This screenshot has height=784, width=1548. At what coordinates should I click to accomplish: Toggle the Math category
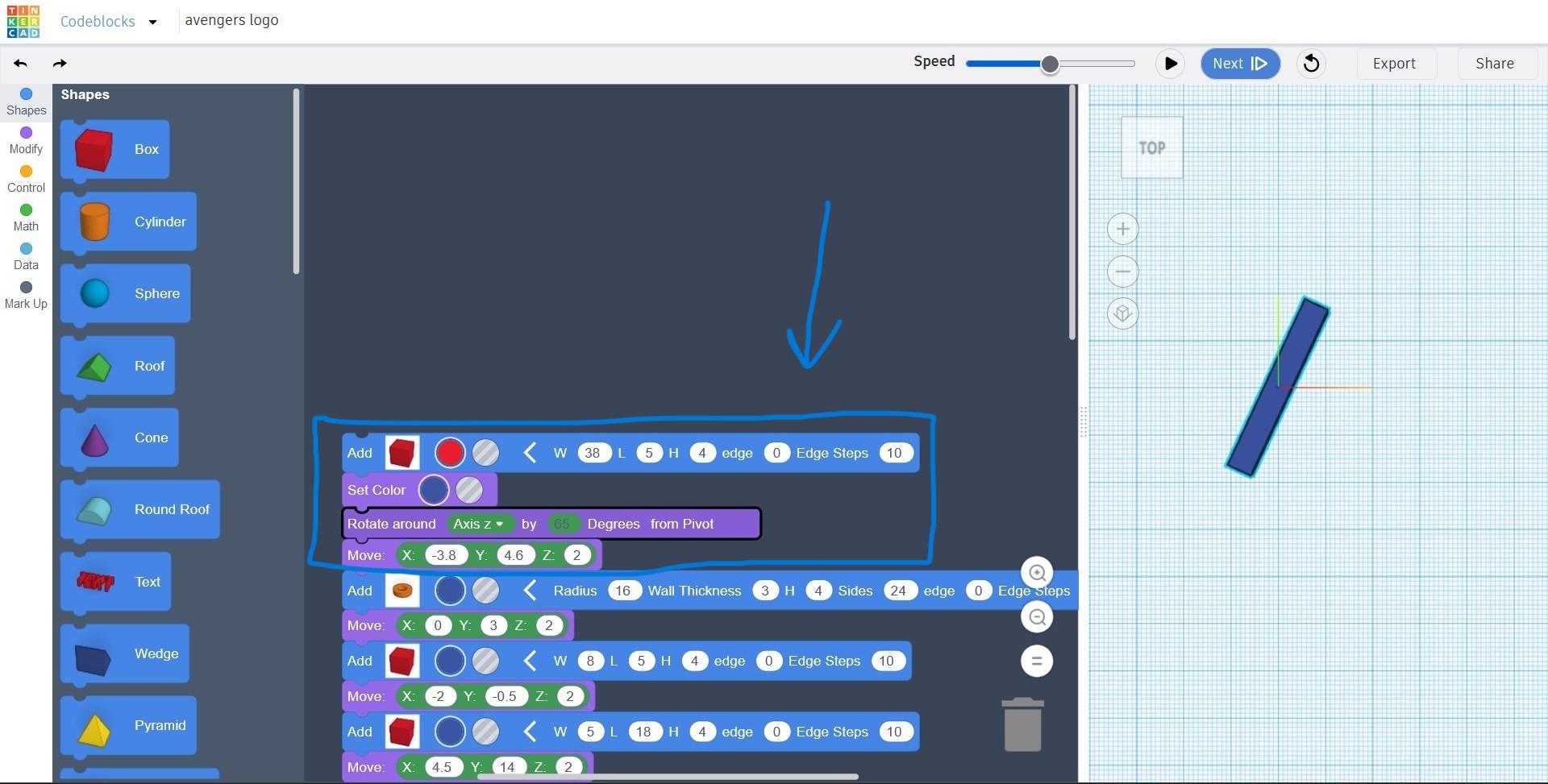coord(25,218)
